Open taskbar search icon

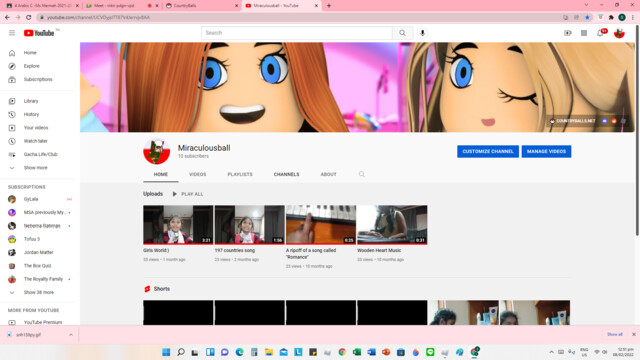point(181,352)
